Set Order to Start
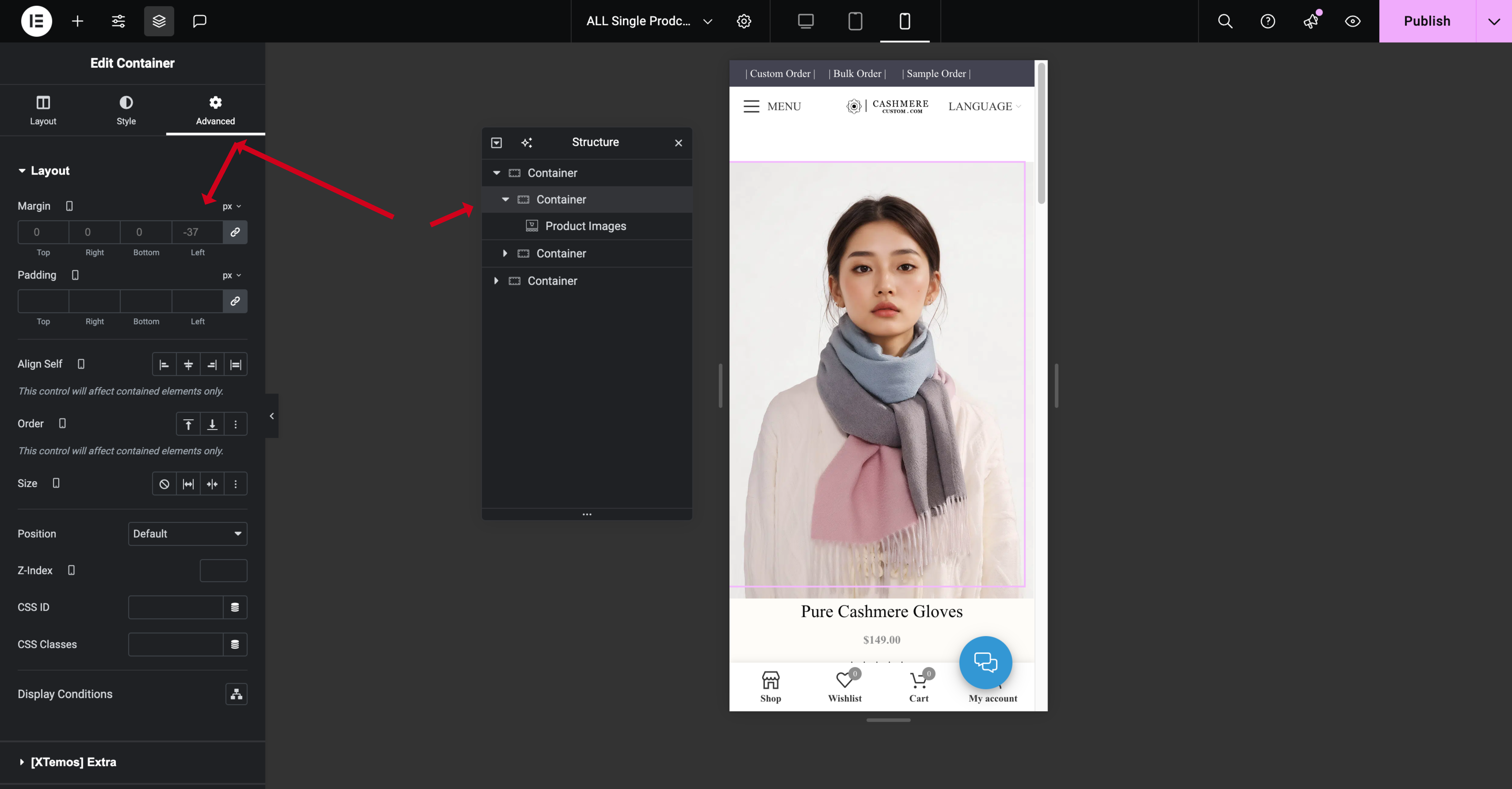The height and width of the screenshot is (789, 1512). [188, 424]
